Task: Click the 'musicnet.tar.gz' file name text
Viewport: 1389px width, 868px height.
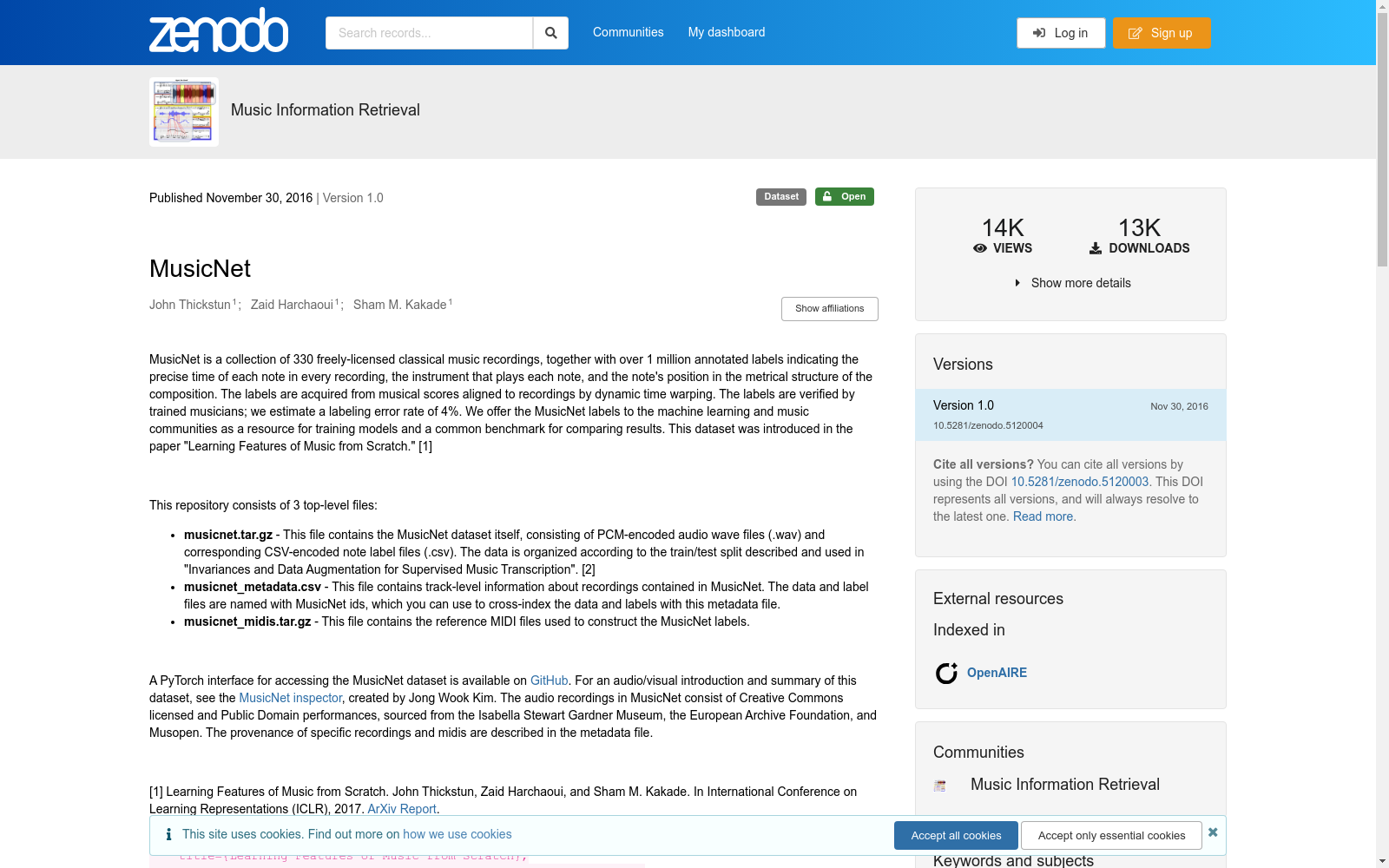Action: (228, 535)
